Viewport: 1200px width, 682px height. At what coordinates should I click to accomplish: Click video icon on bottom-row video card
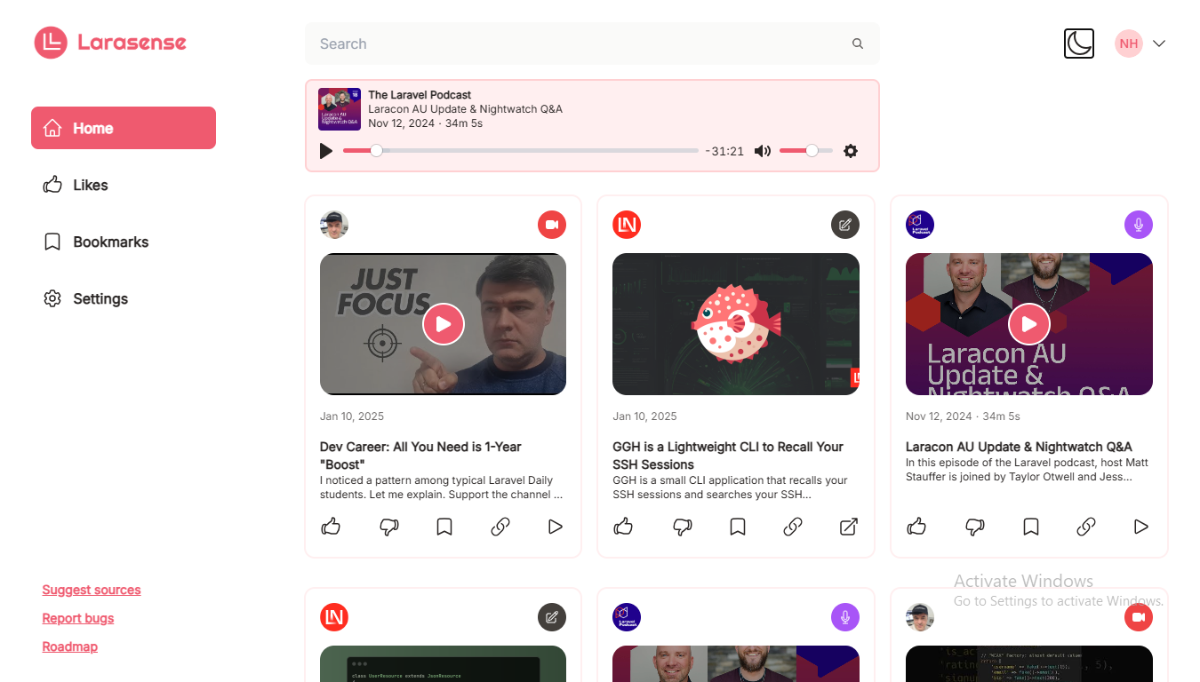[1138, 617]
